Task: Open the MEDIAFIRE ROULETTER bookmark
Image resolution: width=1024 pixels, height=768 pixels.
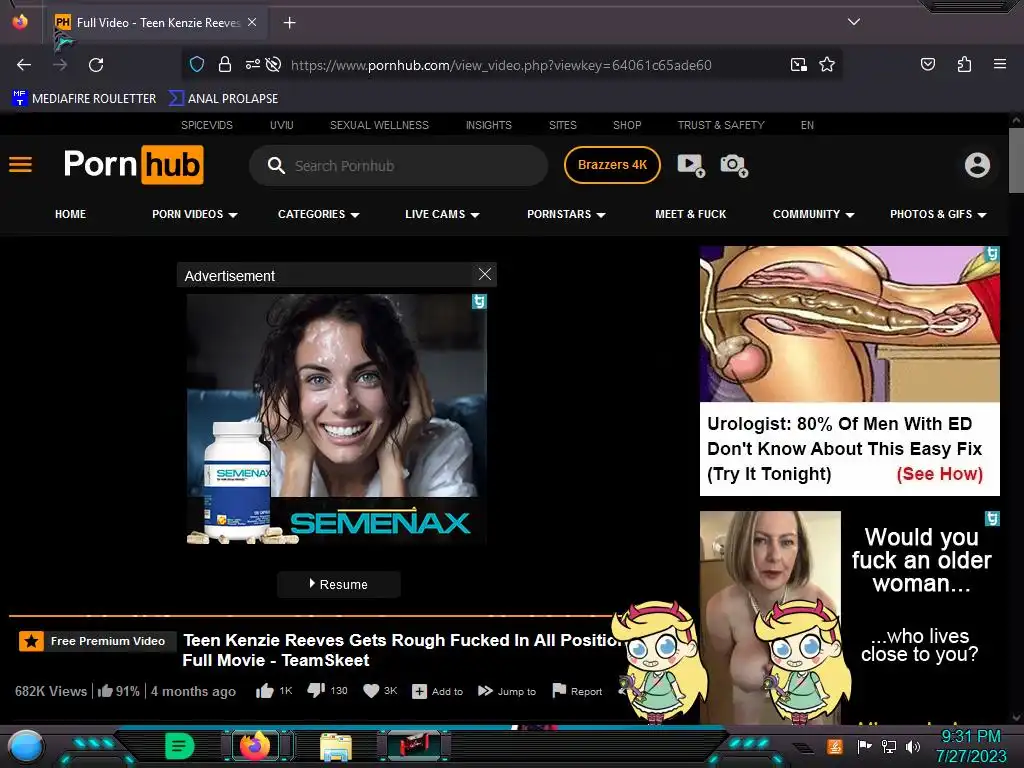Action: [x=84, y=99]
